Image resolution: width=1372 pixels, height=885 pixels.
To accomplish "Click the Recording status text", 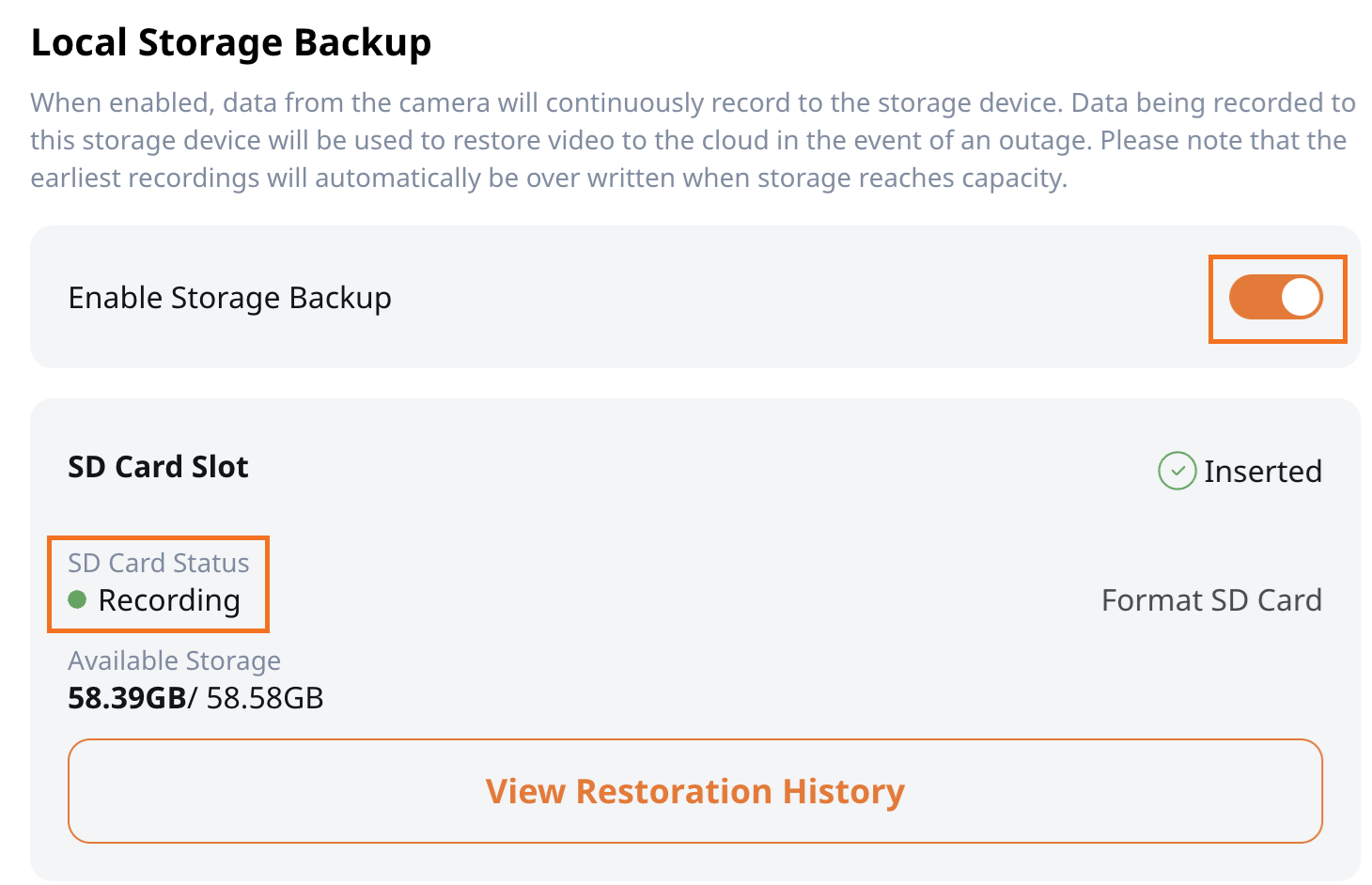I will click(169, 600).
